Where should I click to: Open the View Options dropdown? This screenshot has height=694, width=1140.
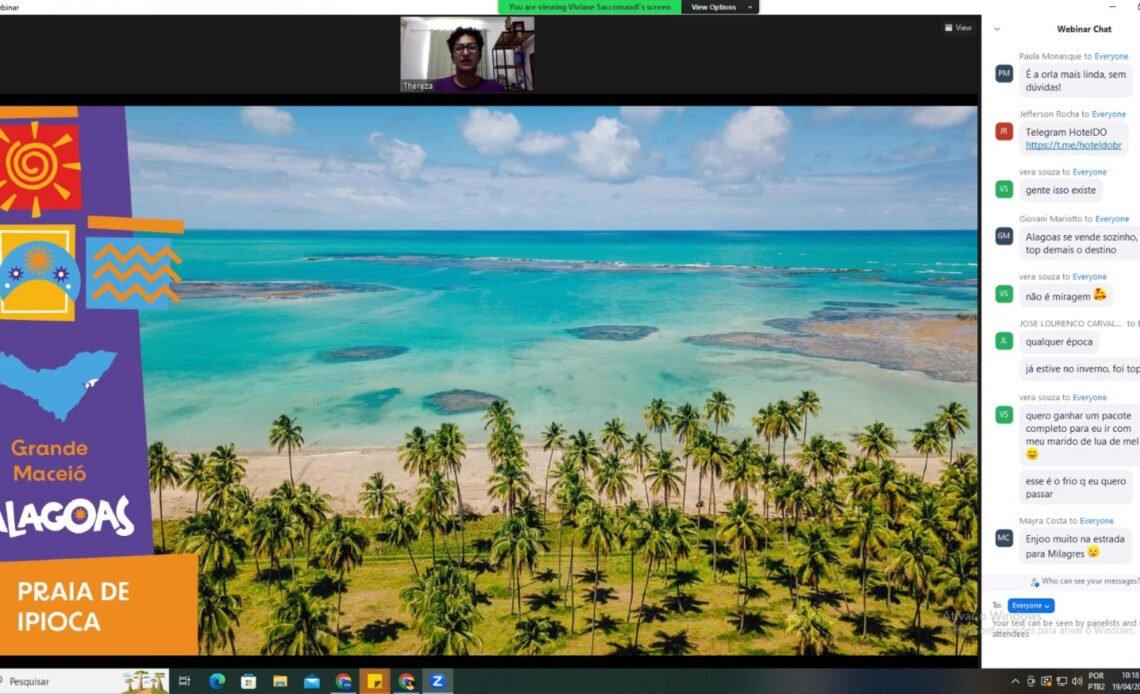coord(718,7)
